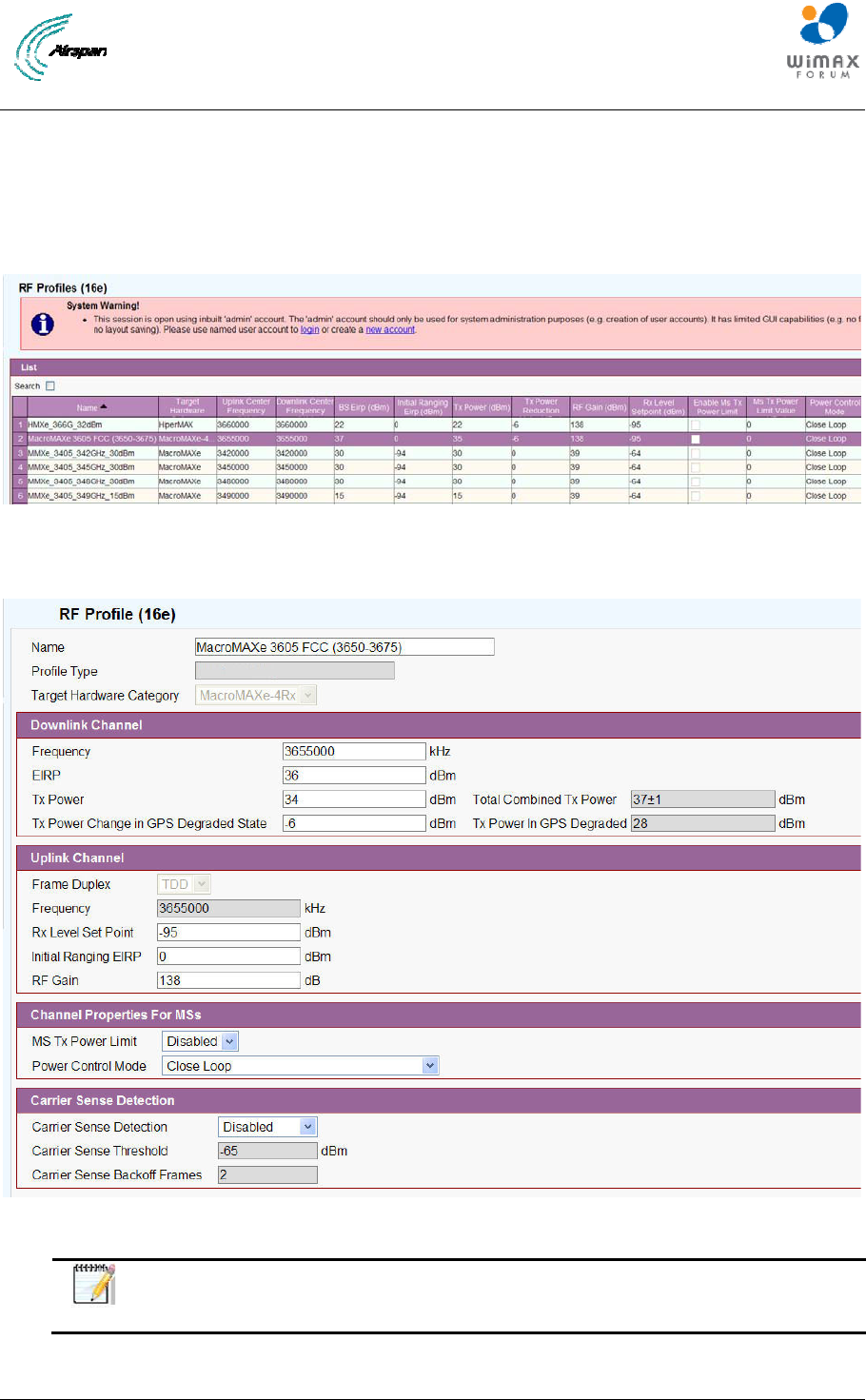Sort by Downlink Center Frequency column
The image size is (866, 1400).
point(305,406)
